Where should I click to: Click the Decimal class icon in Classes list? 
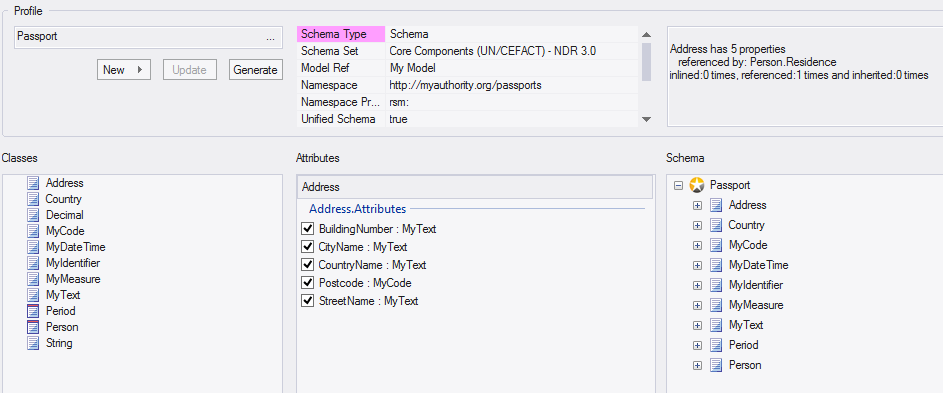(x=32, y=215)
